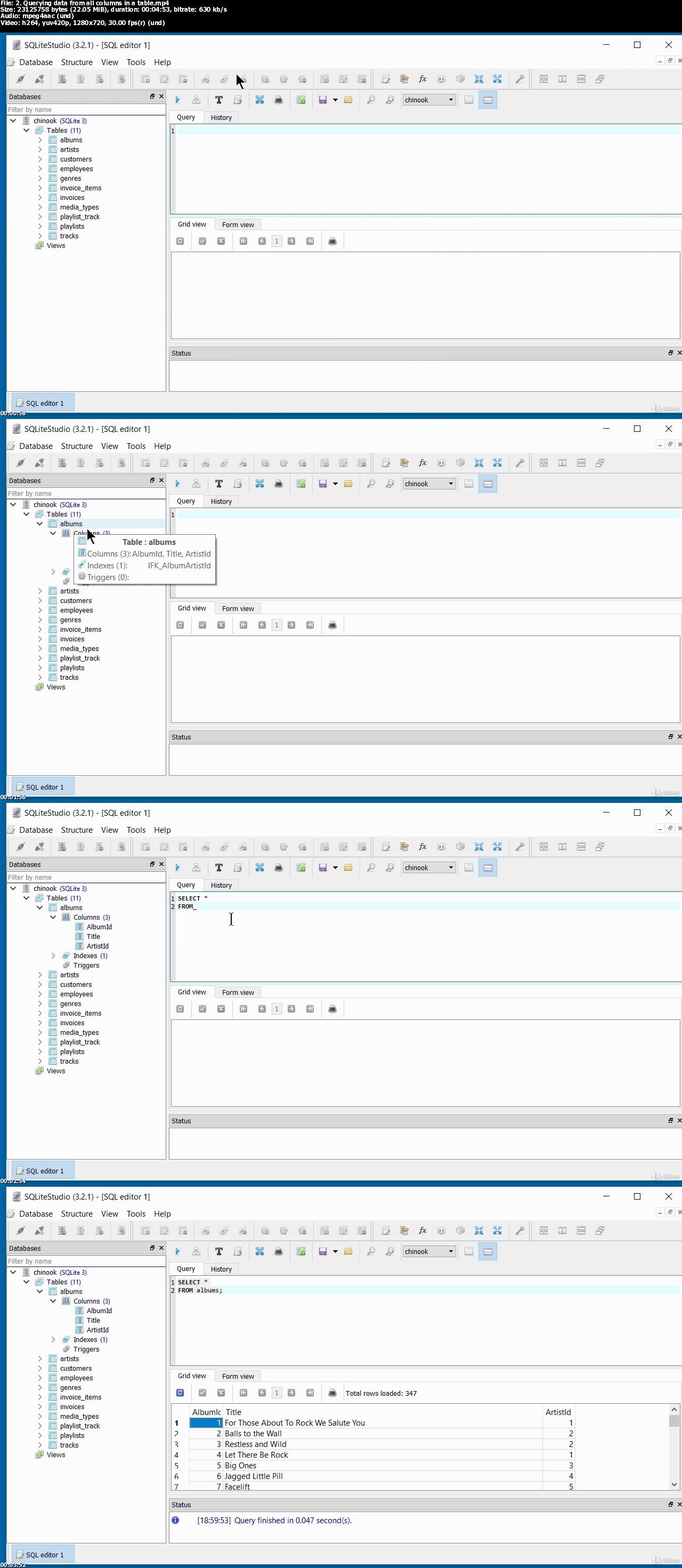Click the configuration wrench in the 00:00:58 frame
The height and width of the screenshot is (1568, 682).
point(520,79)
